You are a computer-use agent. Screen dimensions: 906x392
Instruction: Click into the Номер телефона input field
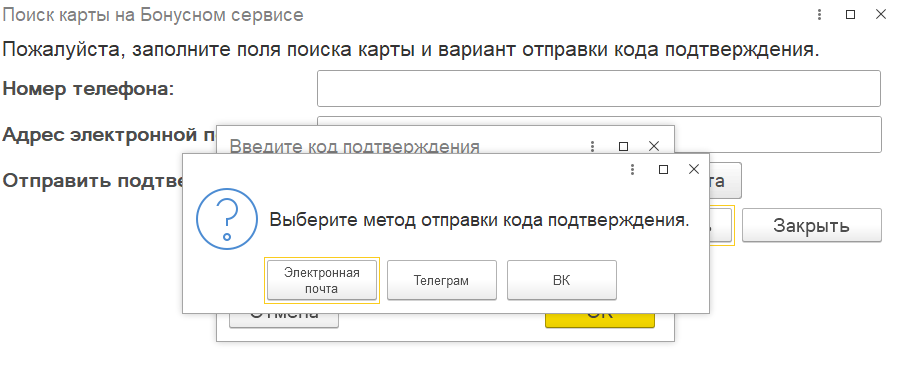[x=599, y=88]
